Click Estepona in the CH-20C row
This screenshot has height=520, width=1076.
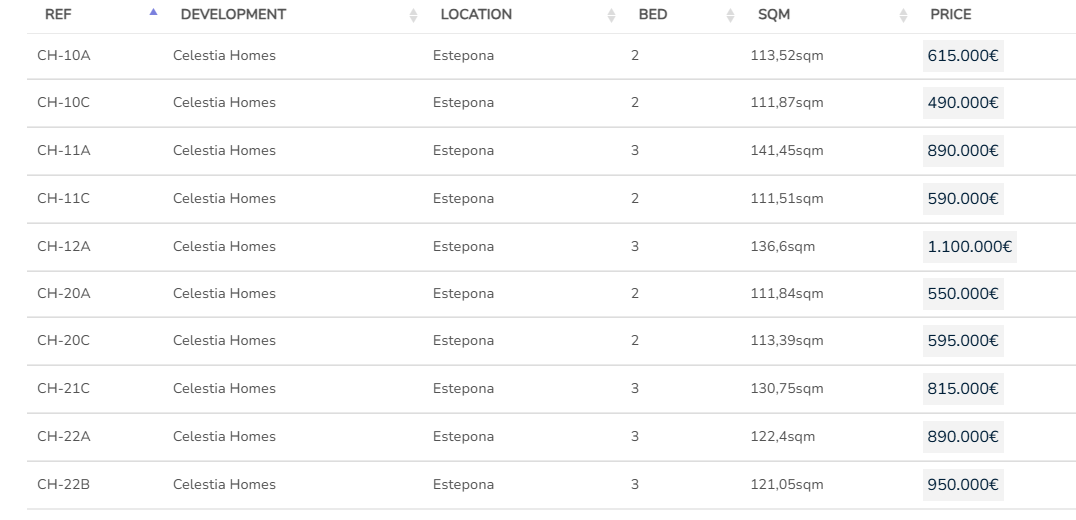point(463,341)
